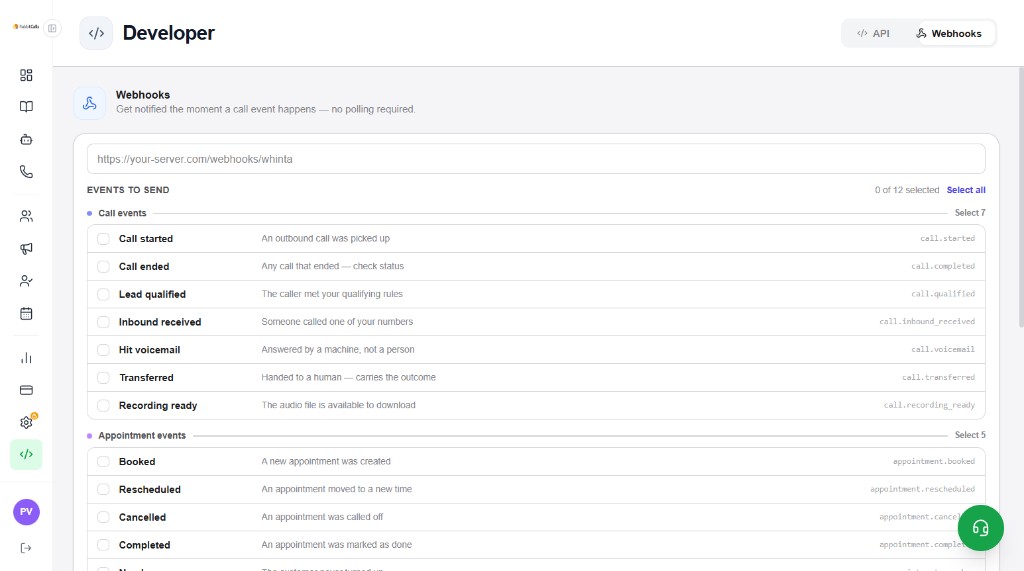Click 'The caller met your qualifying rules' text
Viewport: 1024px width, 571px height.
[332, 294]
